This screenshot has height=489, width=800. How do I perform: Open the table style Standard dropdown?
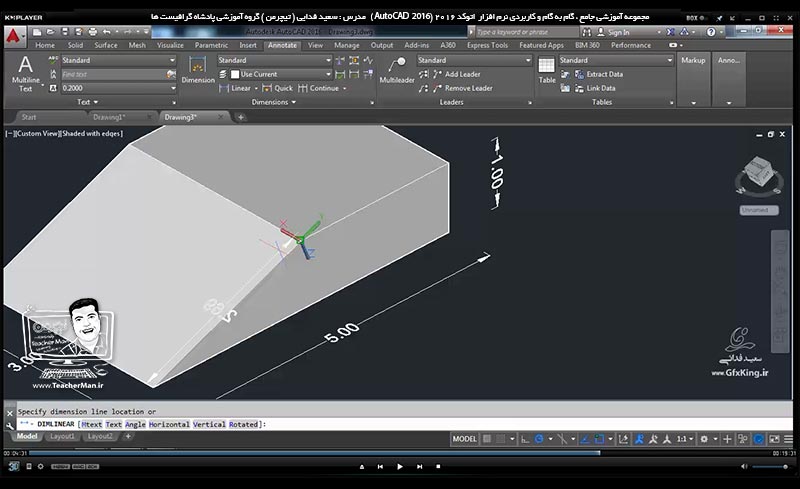click(x=616, y=60)
